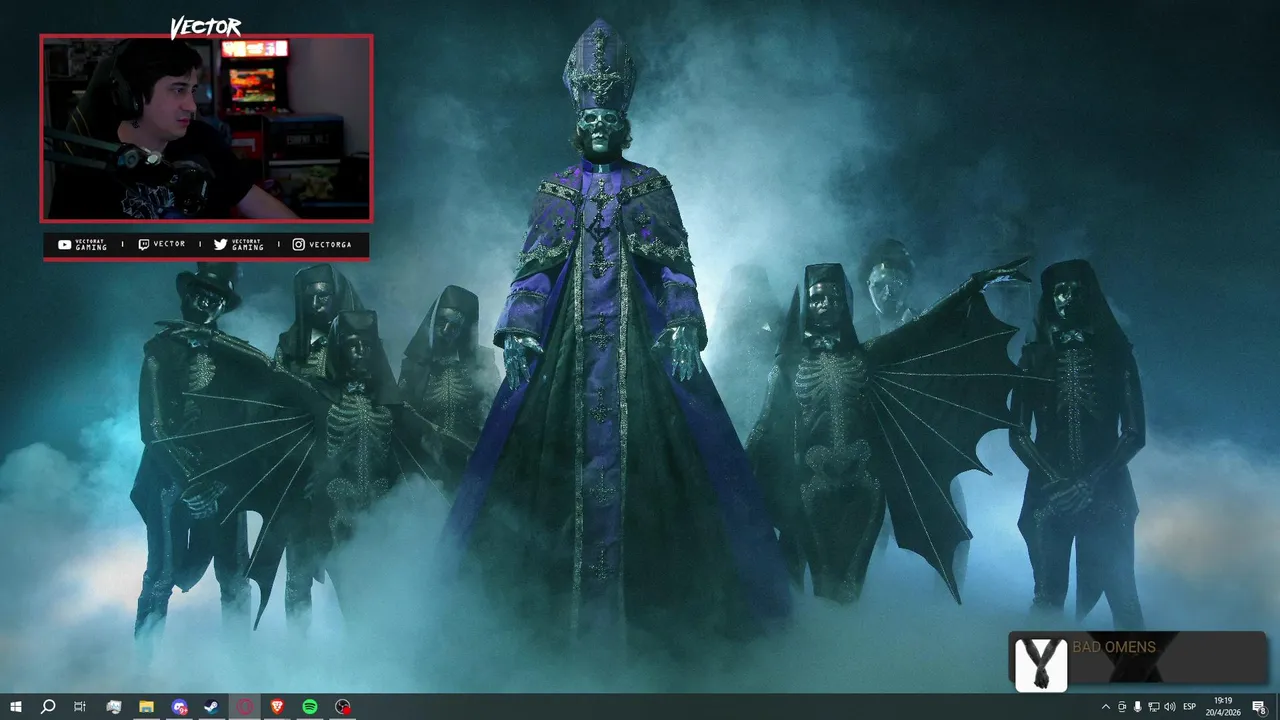Screen dimensions: 1280x720
Task: Click the VECTORGA Instagram handle text
Action: click(330, 245)
